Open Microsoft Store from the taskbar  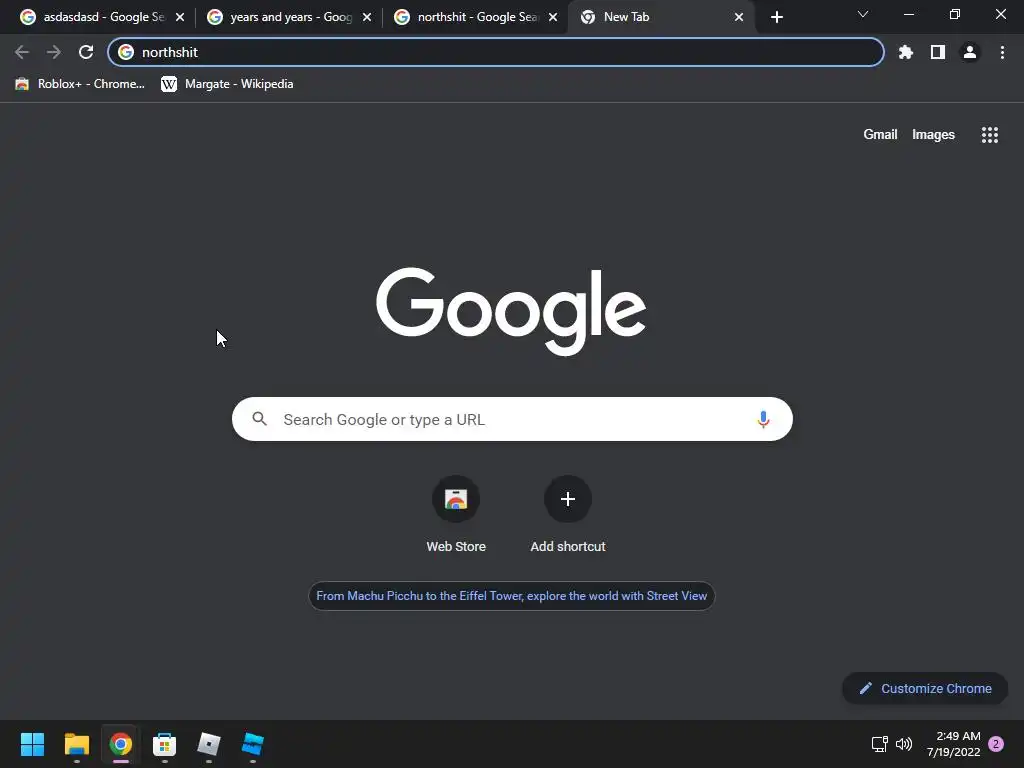165,744
